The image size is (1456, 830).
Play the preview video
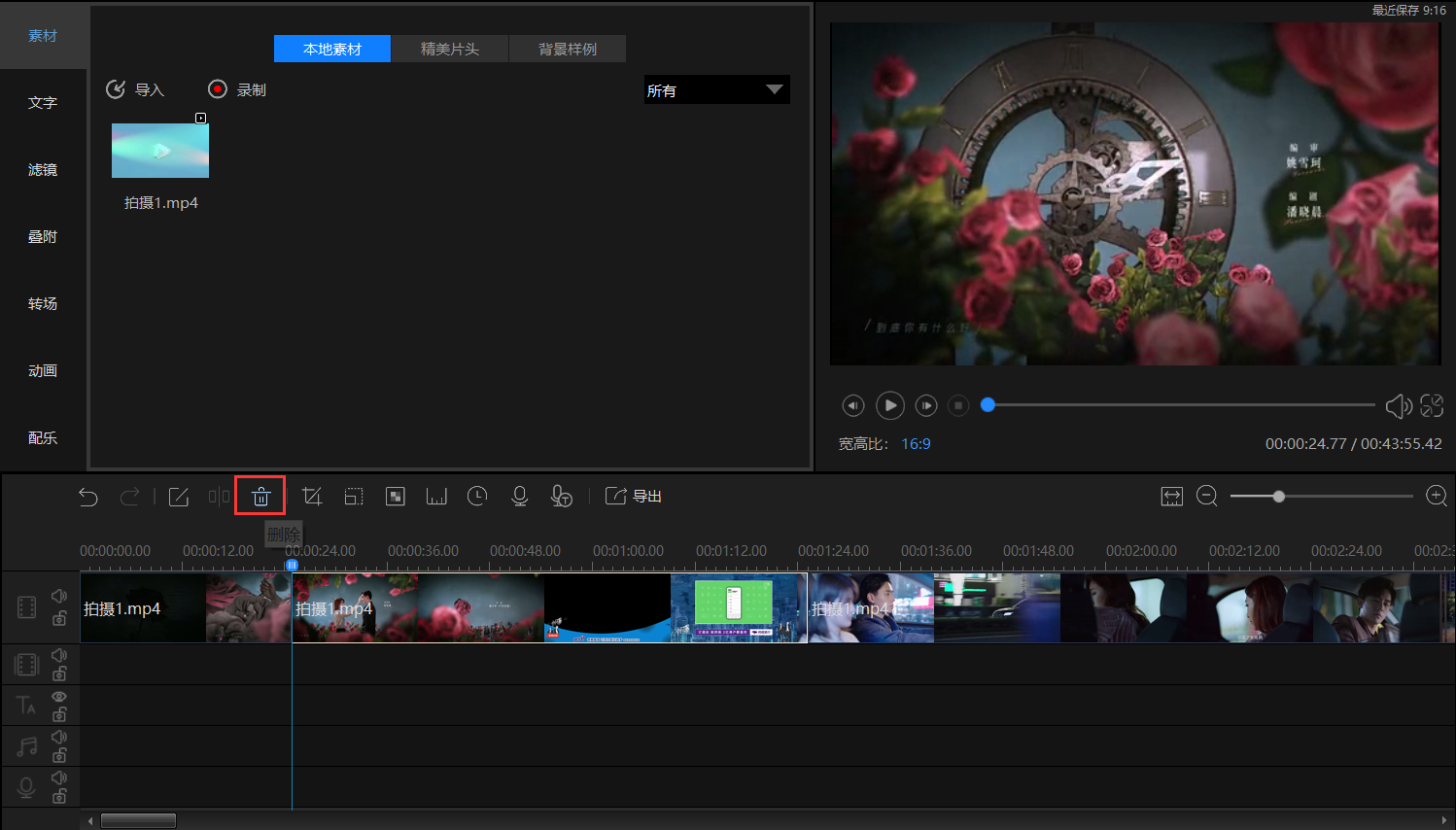pos(890,405)
